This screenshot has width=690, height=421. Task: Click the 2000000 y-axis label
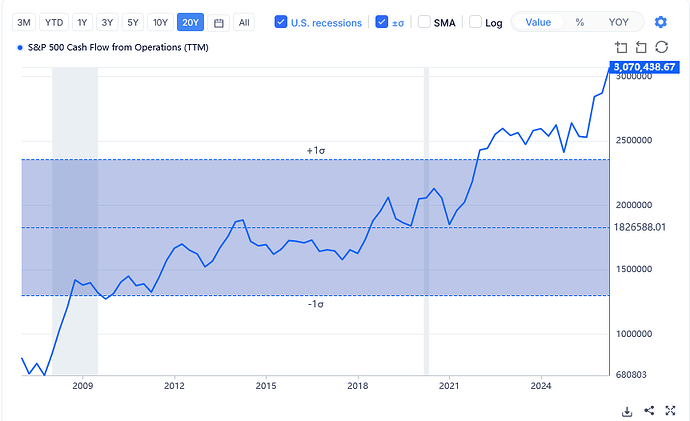tap(634, 205)
